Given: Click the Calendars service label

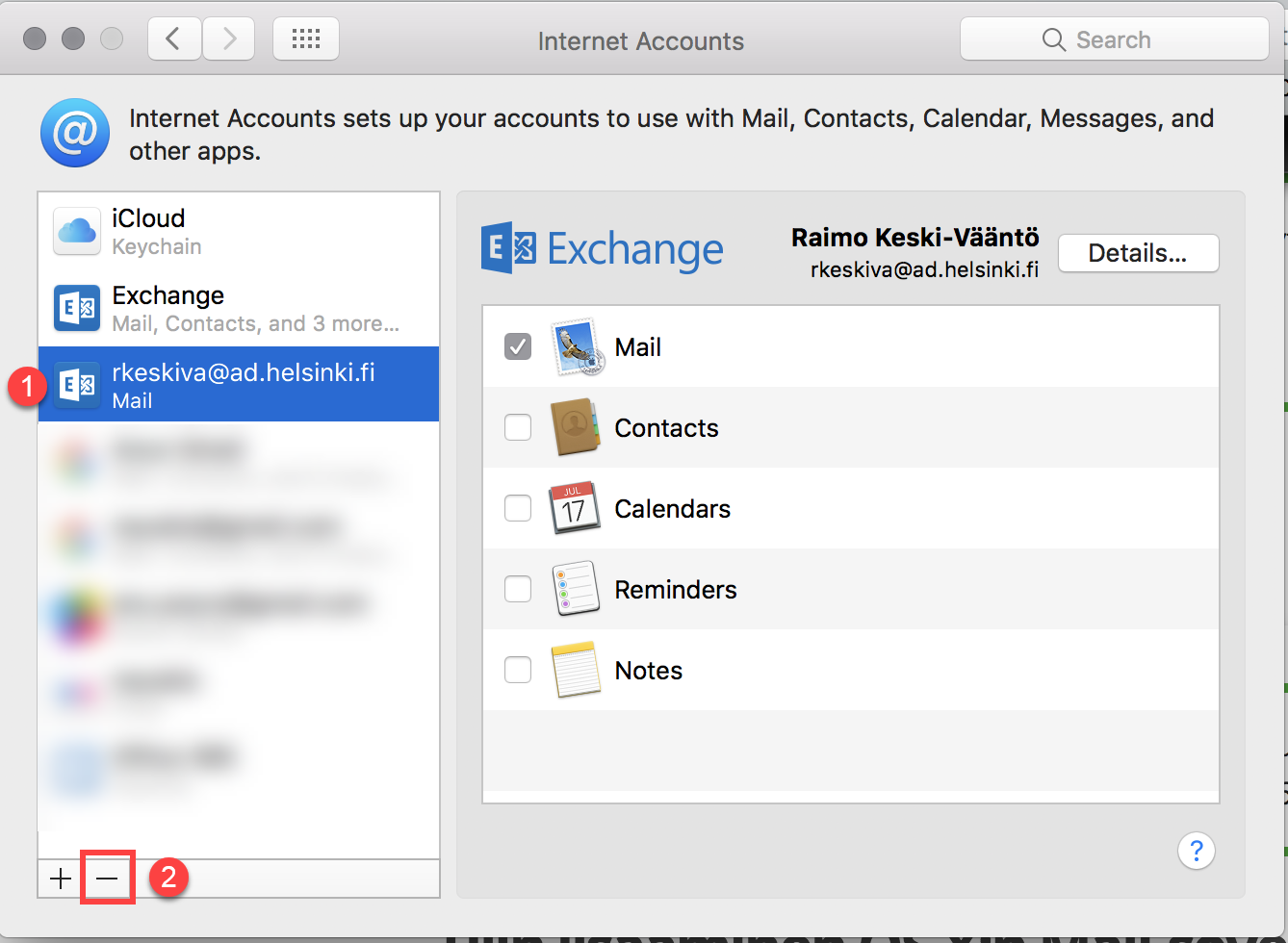Looking at the screenshot, I should tap(673, 509).
